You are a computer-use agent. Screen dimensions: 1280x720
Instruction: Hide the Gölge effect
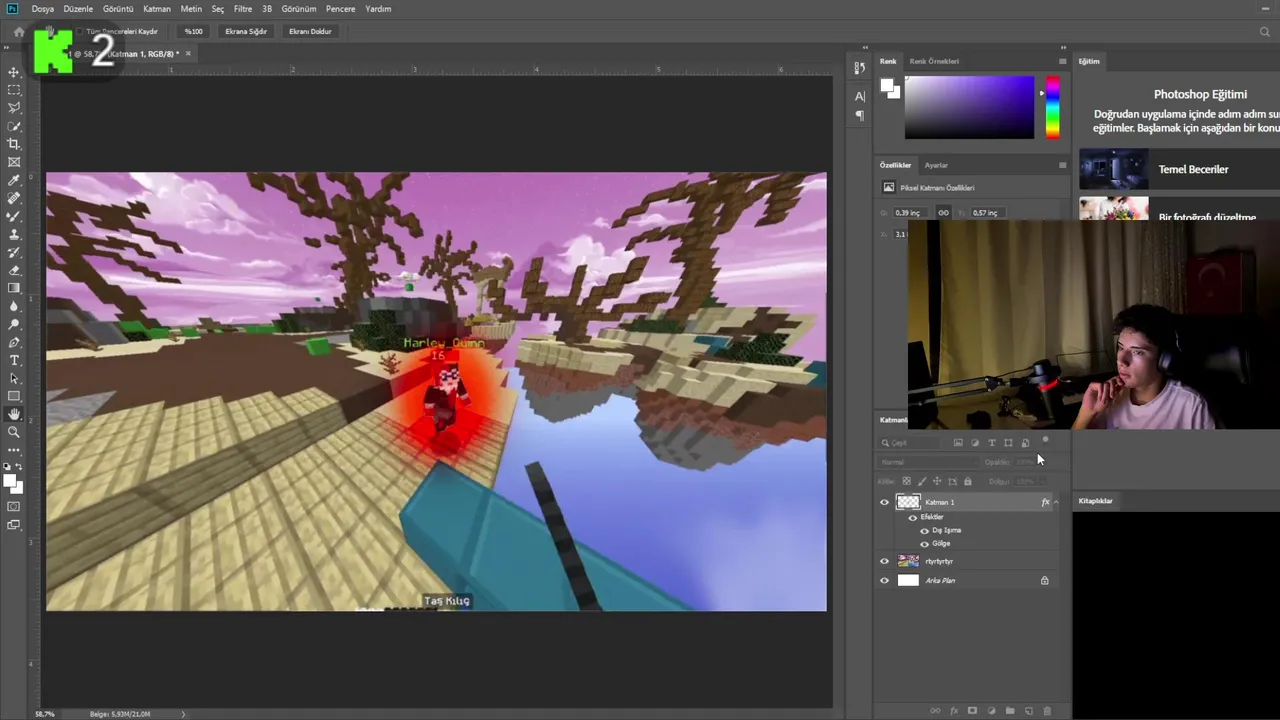tap(924, 544)
